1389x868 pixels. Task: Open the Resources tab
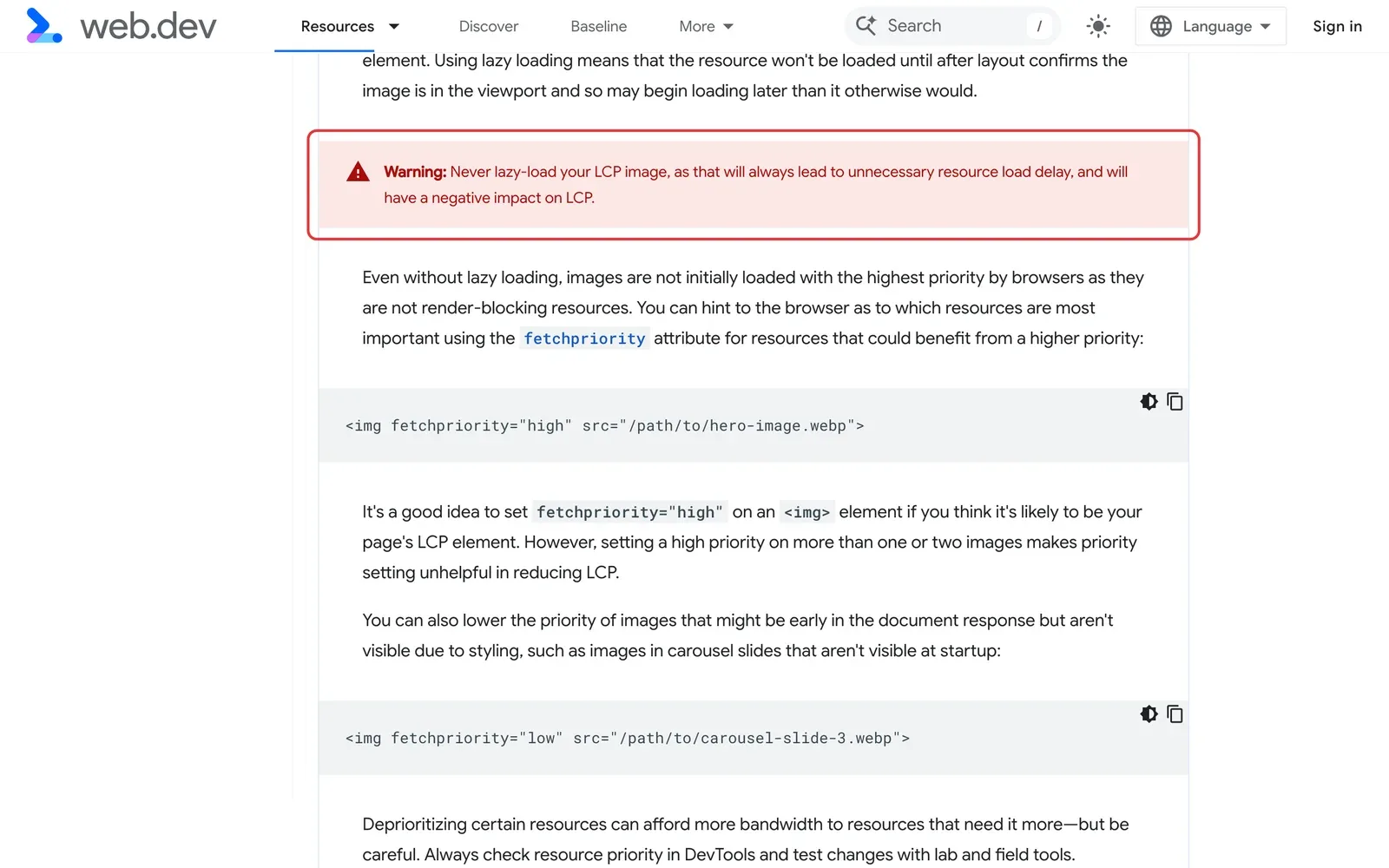tap(338, 26)
